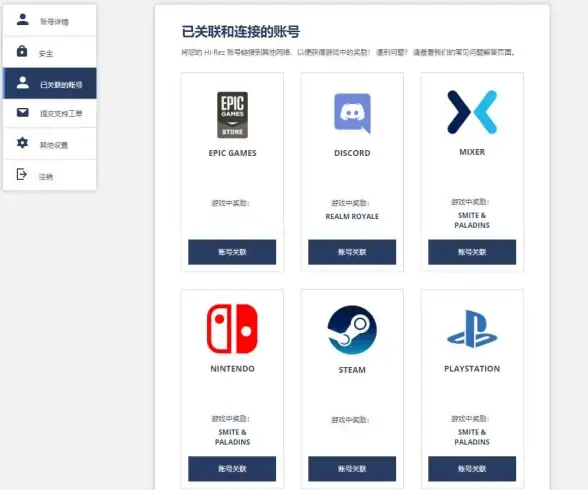
Task: Click the Epic Games Store logo
Action: (232, 115)
